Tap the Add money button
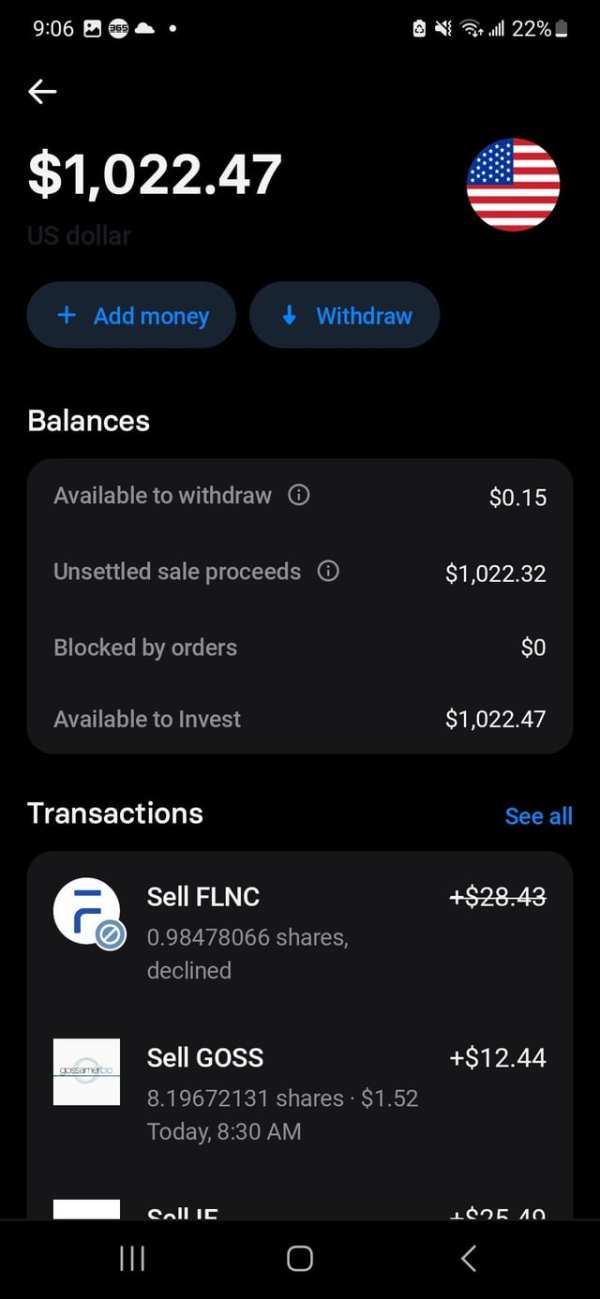Image resolution: width=600 pixels, height=1299 pixels. tap(132, 316)
